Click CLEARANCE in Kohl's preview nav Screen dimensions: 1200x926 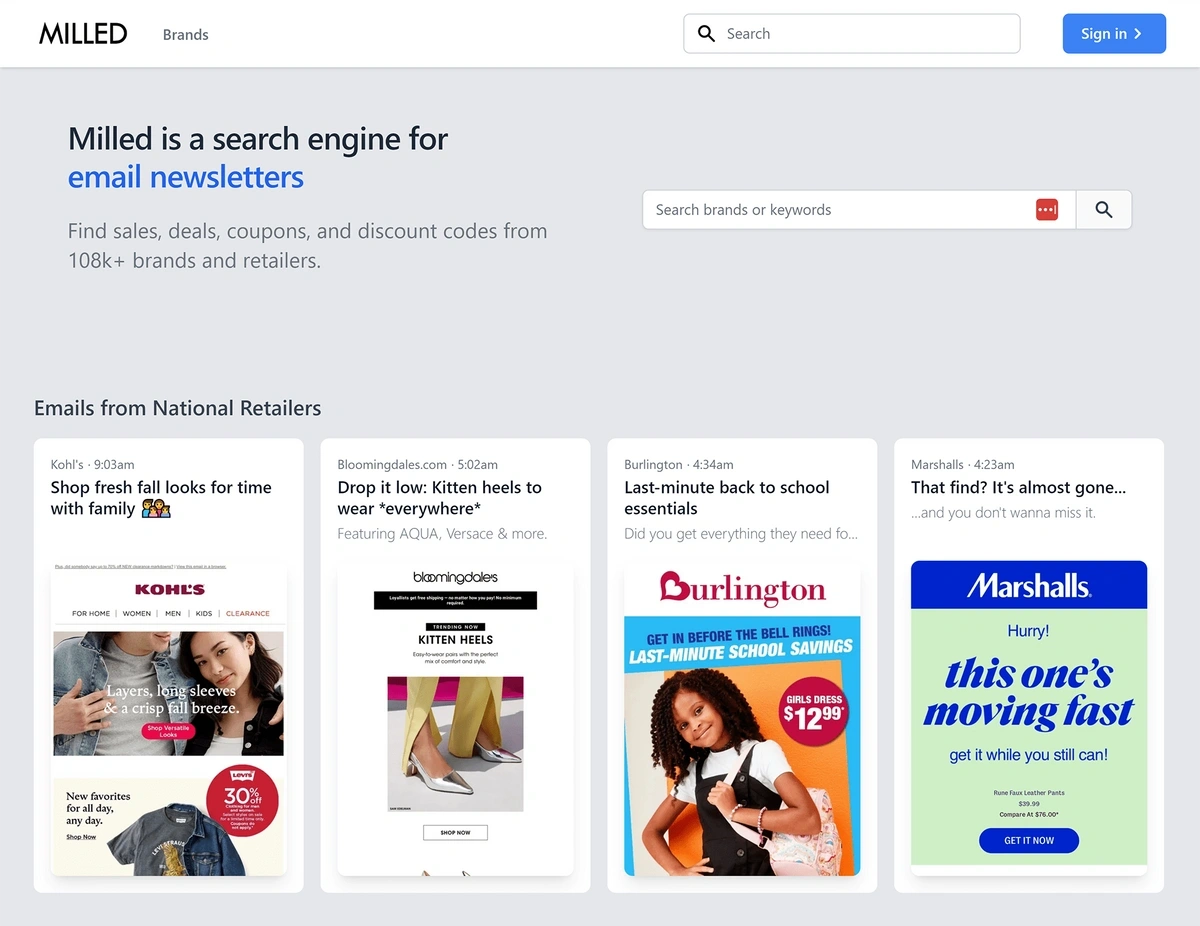[x=247, y=613]
